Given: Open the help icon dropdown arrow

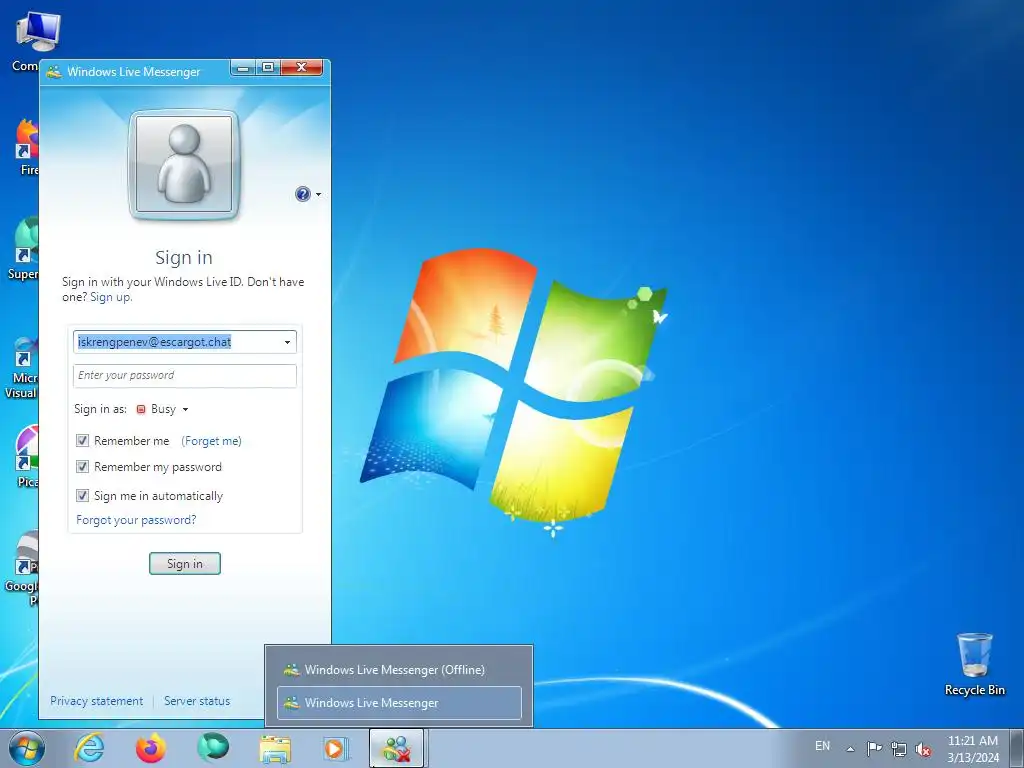Looking at the screenshot, I should pos(319,195).
